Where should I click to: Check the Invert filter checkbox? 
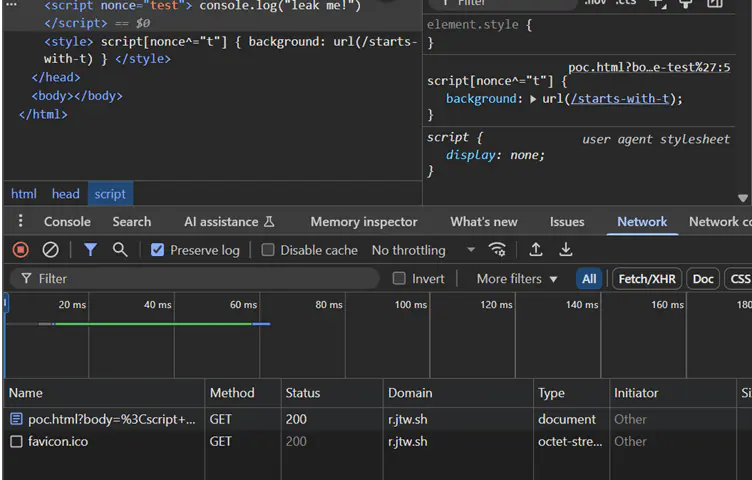pyautogui.click(x=400, y=279)
